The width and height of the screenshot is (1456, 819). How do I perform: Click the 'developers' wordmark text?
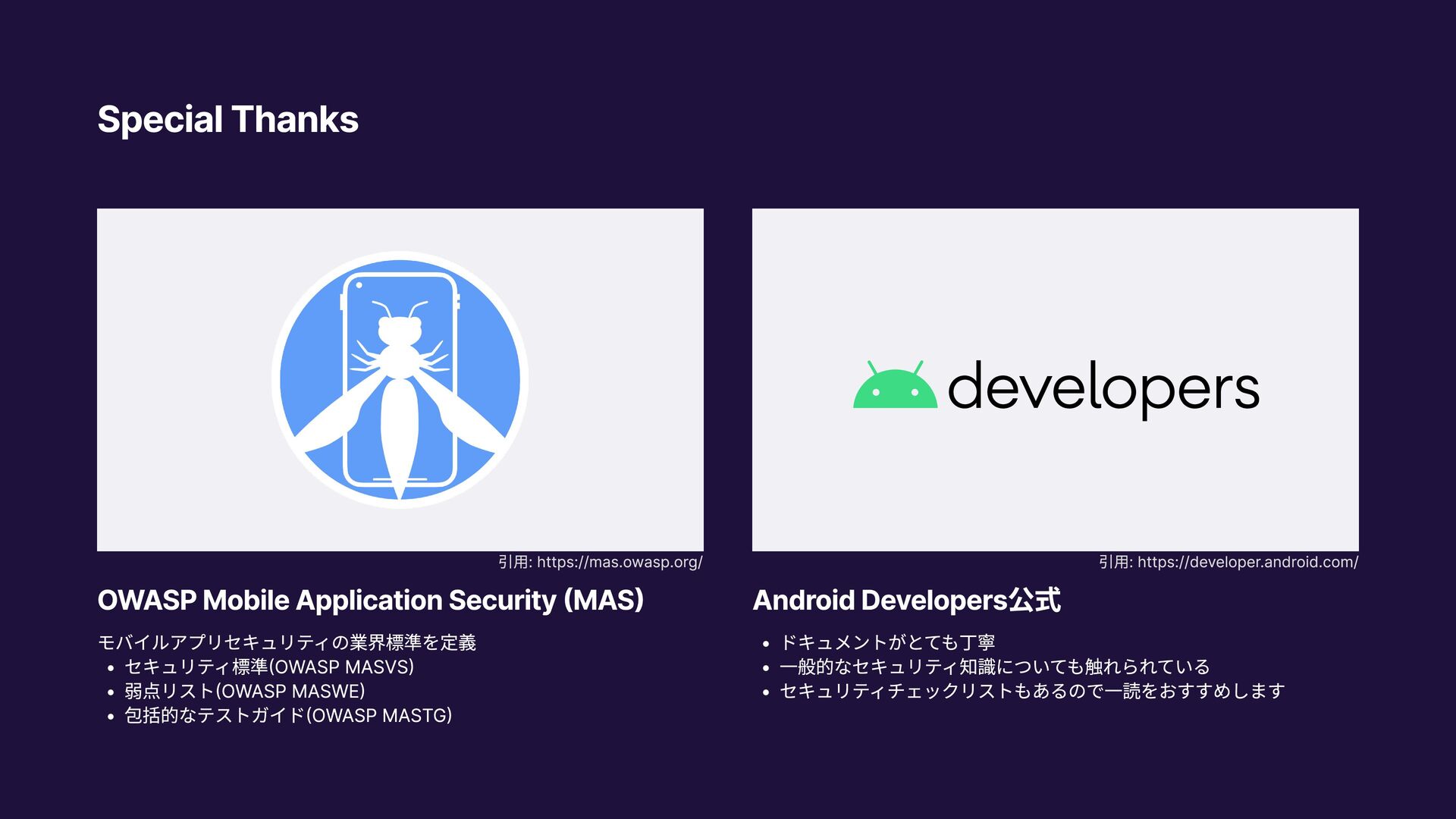pyautogui.click(x=1103, y=387)
